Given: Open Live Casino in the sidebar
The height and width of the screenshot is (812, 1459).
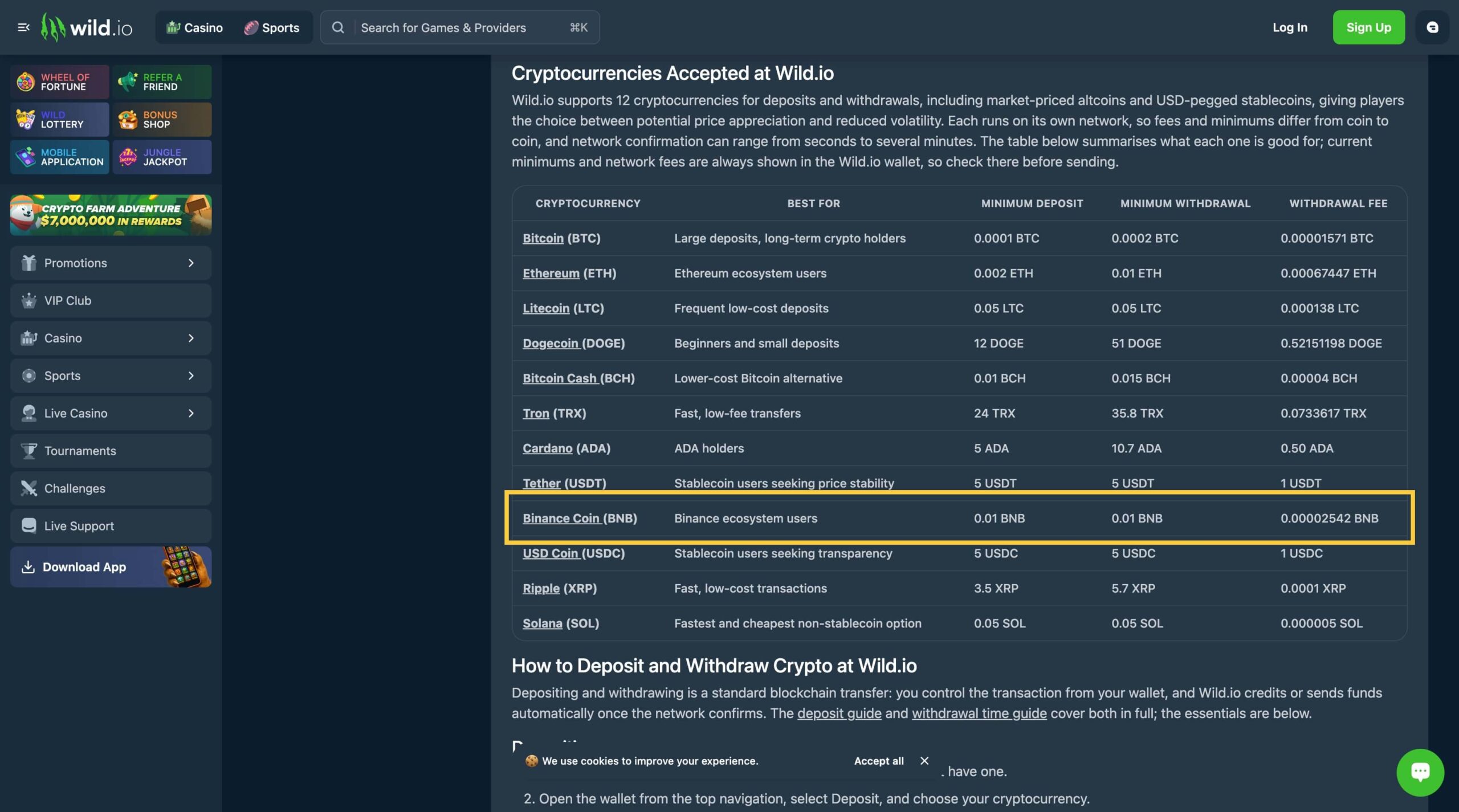Looking at the screenshot, I should click(111, 414).
